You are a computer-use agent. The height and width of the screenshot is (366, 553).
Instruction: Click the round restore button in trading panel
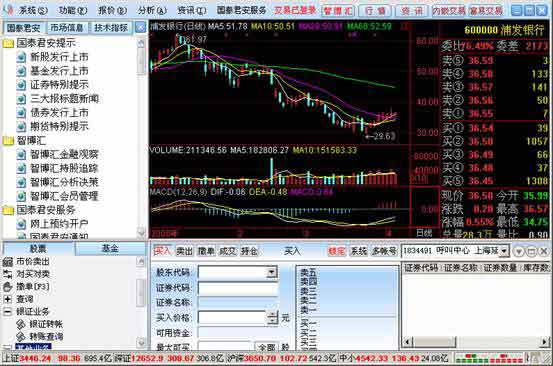(531, 251)
